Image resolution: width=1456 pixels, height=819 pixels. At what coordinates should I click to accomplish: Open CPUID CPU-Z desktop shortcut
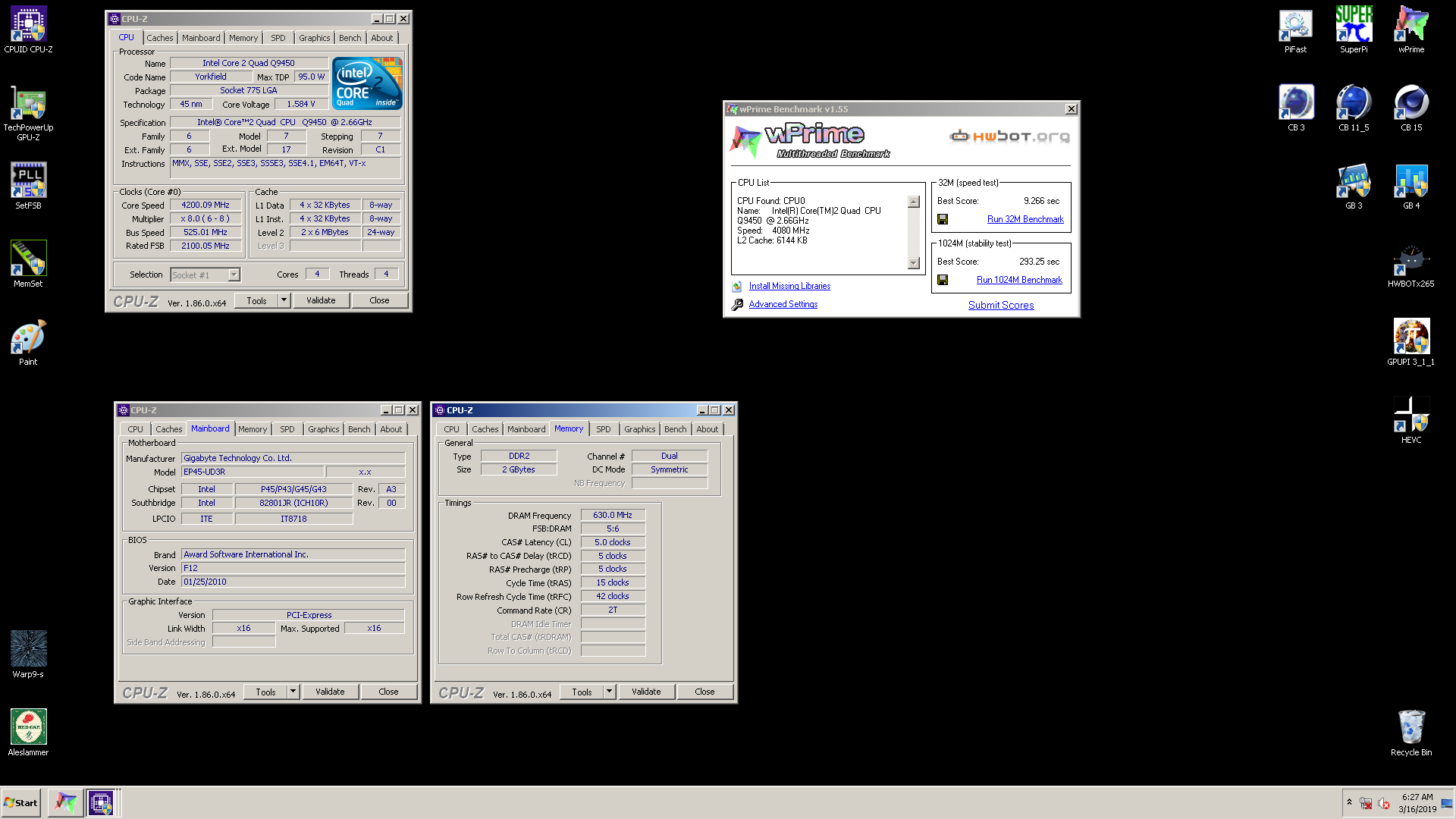(x=28, y=30)
